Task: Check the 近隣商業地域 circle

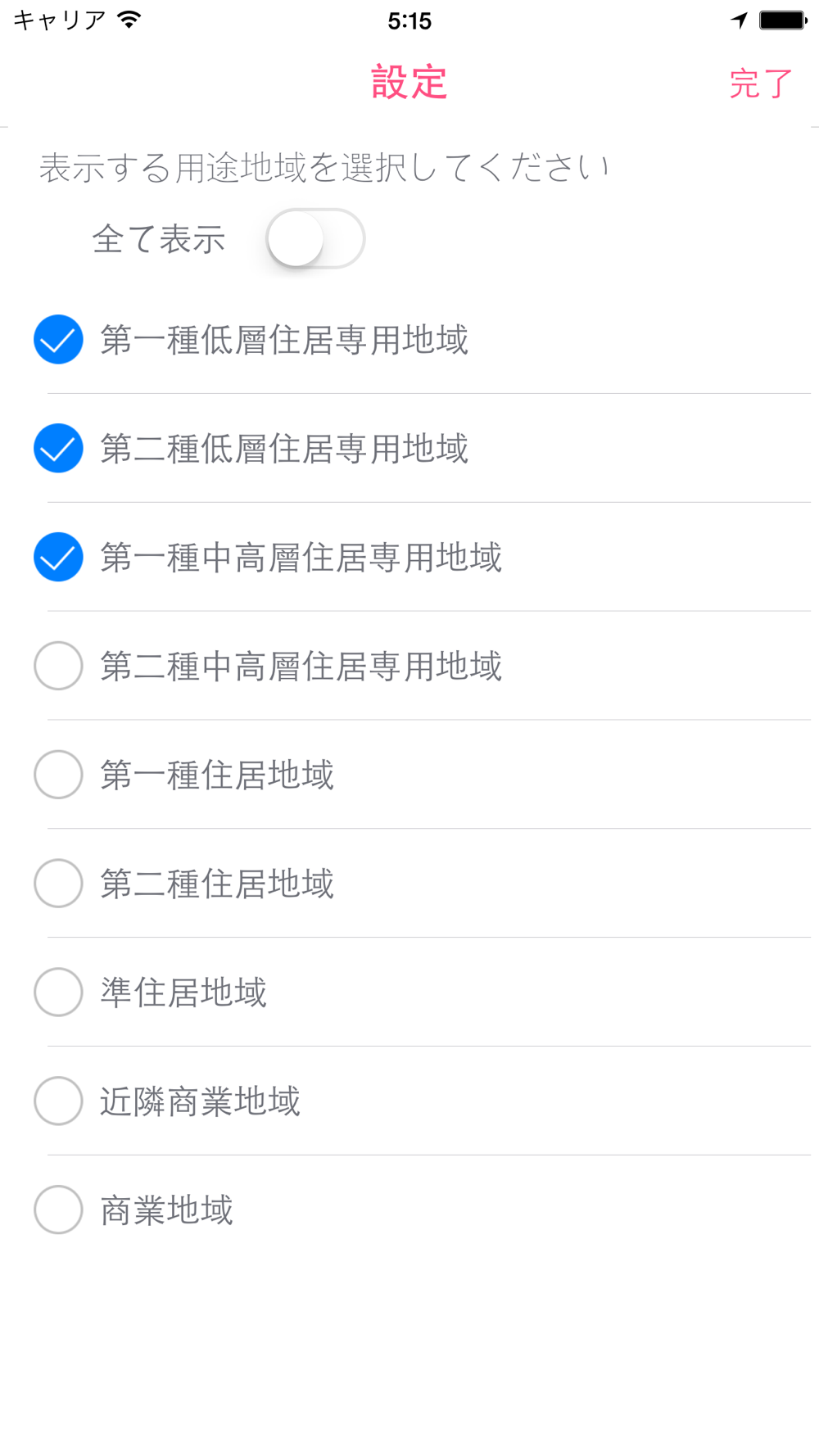Action: click(x=58, y=1101)
